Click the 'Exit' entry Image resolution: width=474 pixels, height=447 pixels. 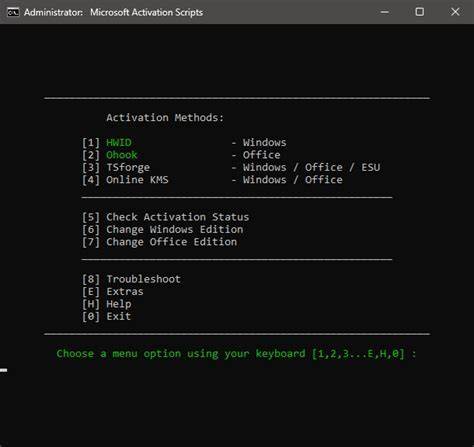click(x=119, y=316)
